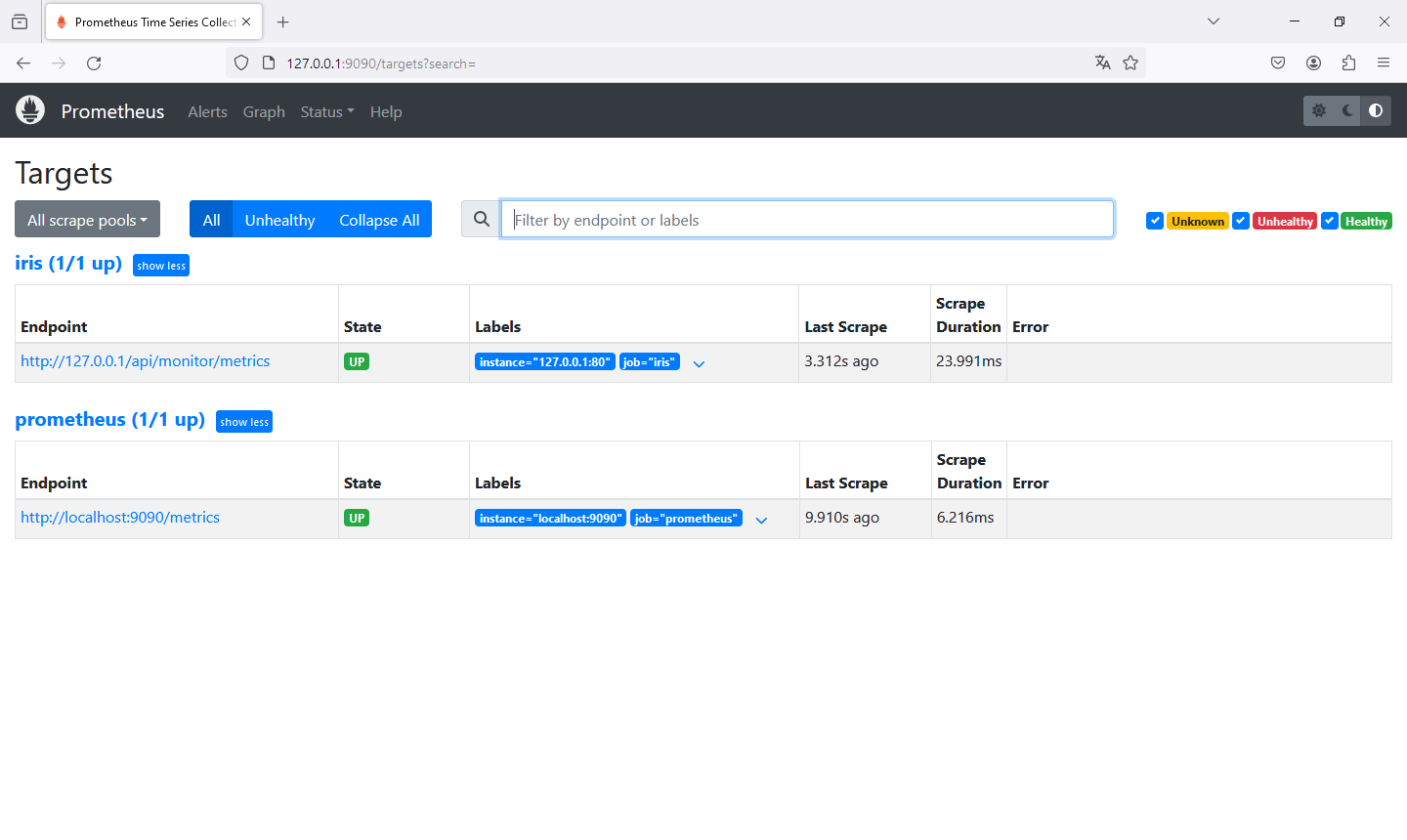Select the All targets filter button
The width and height of the screenshot is (1407, 840).
coord(211,220)
